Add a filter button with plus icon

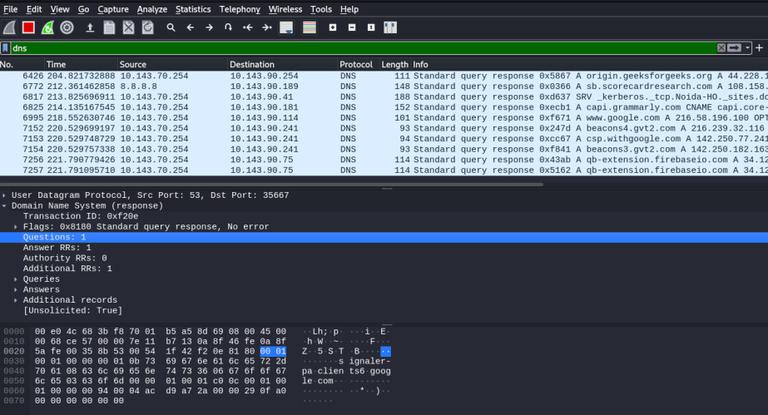[x=759, y=48]
